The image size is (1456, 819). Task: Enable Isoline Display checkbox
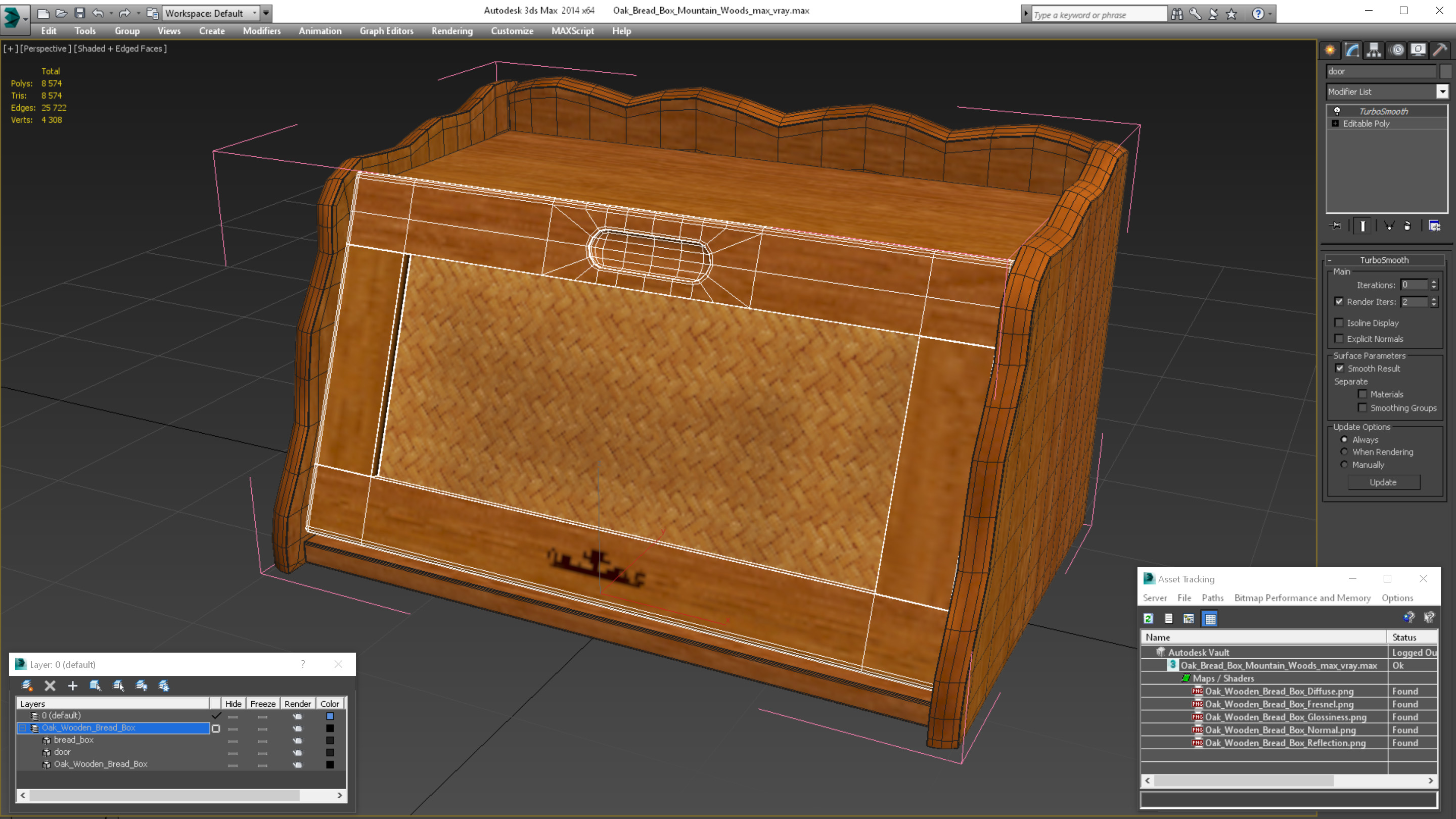click(x=1338, y=323)
